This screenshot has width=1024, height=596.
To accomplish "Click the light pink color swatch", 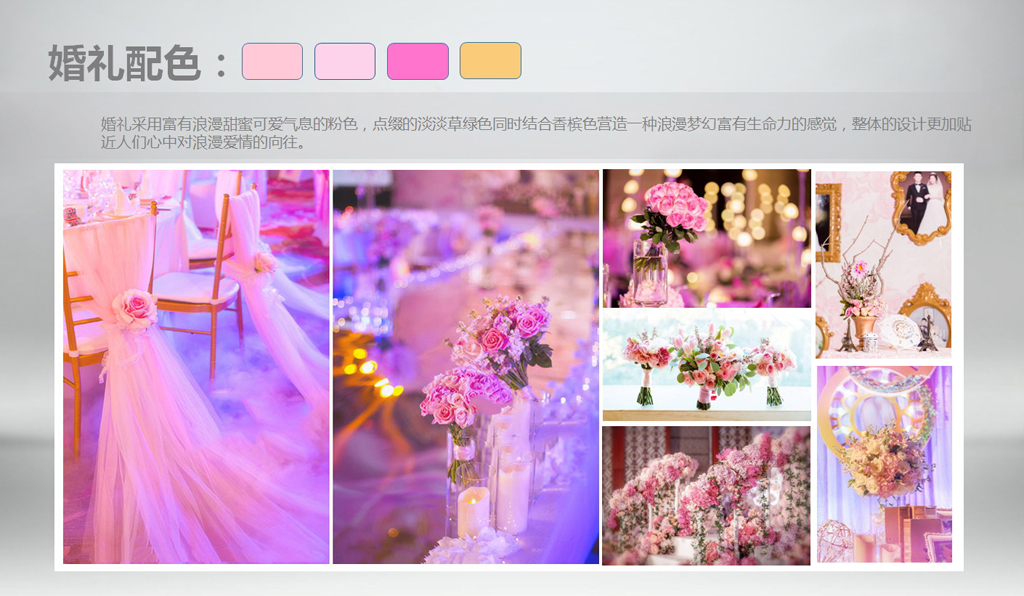I will 272,61.
